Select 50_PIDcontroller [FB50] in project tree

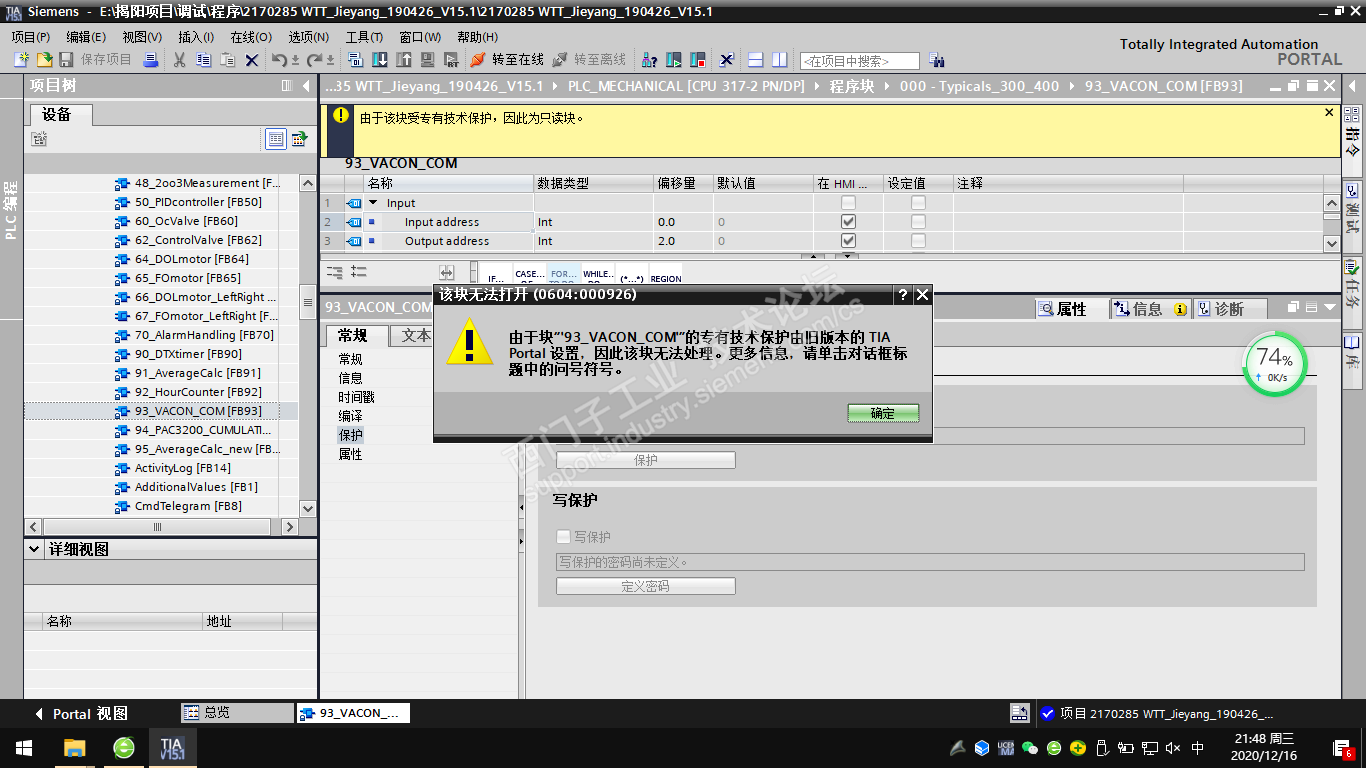(x=198, y=202)
